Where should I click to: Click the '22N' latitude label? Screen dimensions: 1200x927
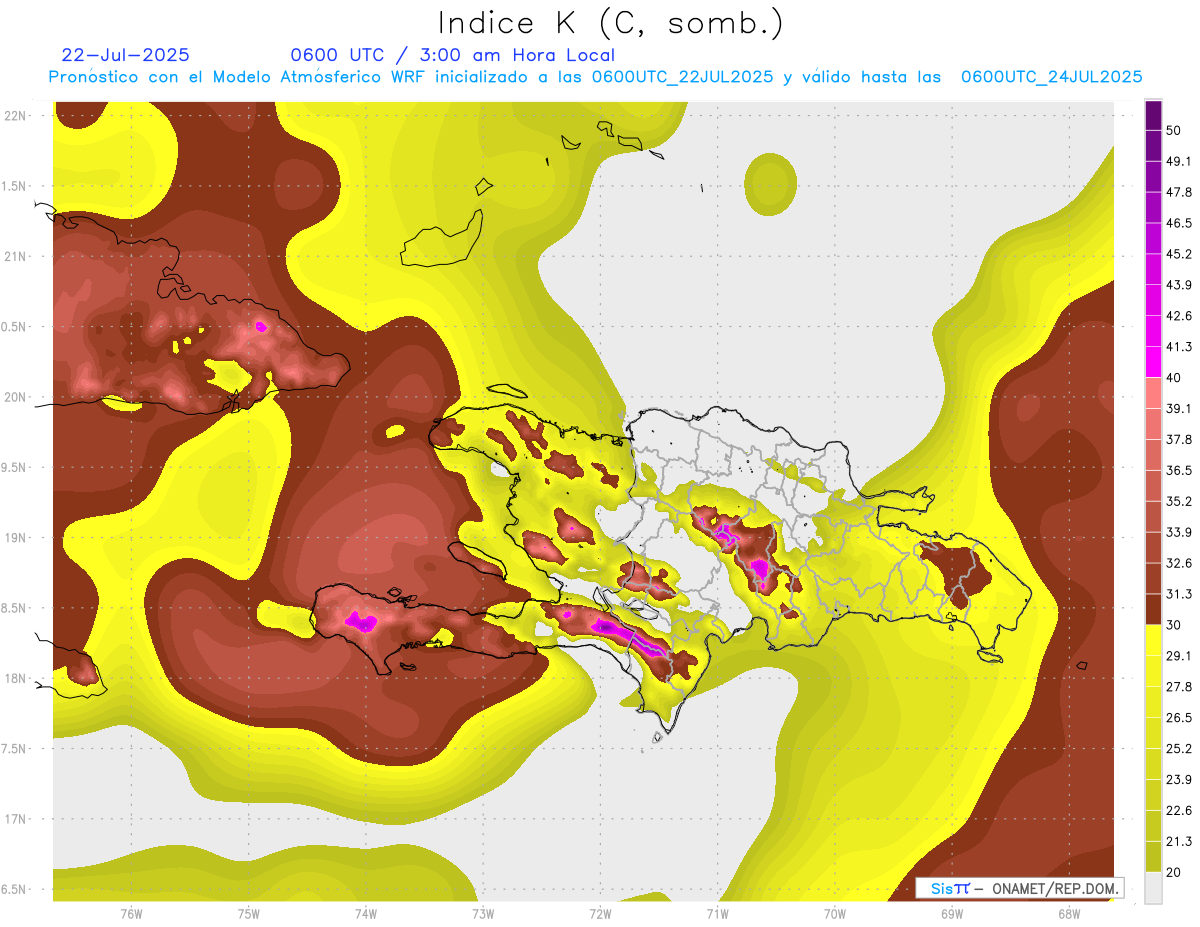tap(17, 115)
